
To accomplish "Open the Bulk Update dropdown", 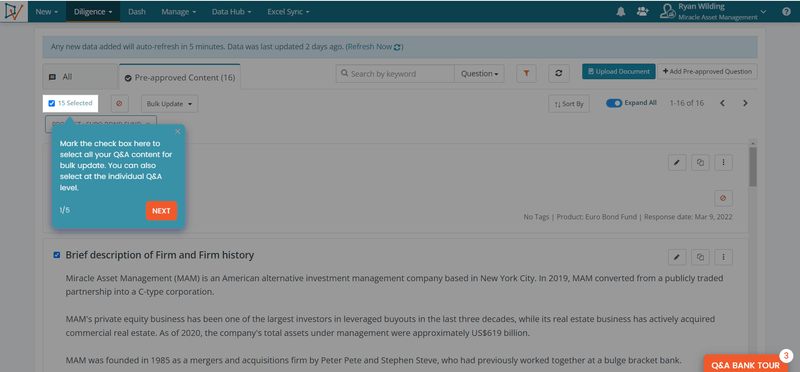I will [169, 104].
